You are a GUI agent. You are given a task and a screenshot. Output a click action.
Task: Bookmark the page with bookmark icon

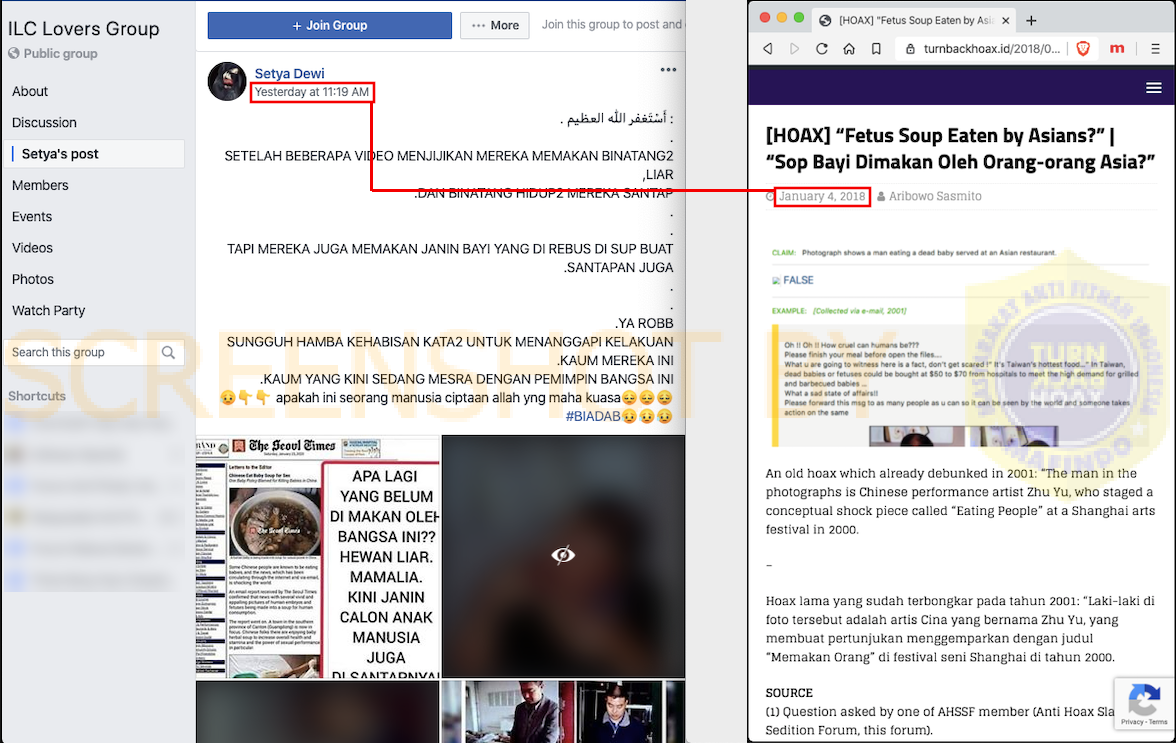click(x=876, y=49)
